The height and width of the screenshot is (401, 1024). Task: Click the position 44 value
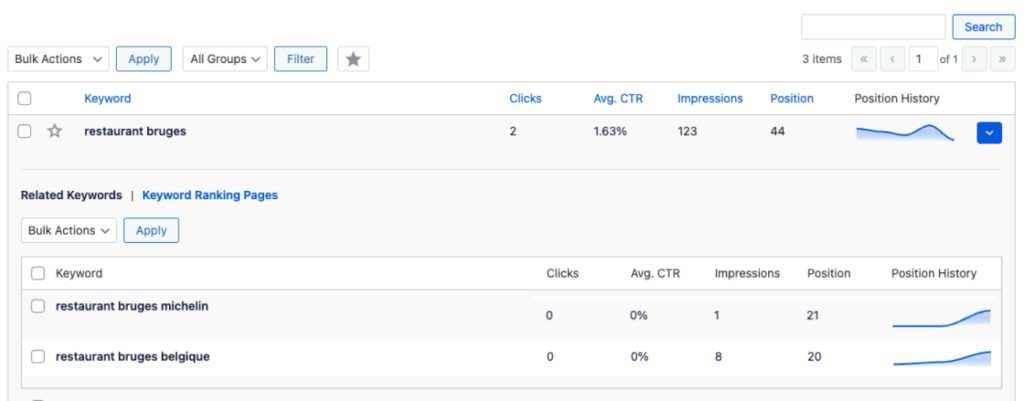[x=777, y=131]
